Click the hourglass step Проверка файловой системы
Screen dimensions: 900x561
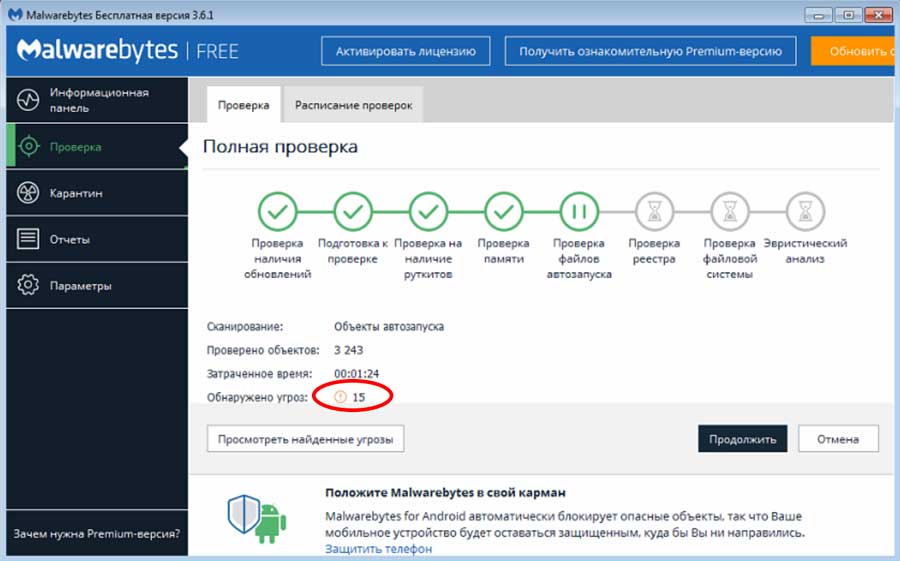(x=730, y=212)
